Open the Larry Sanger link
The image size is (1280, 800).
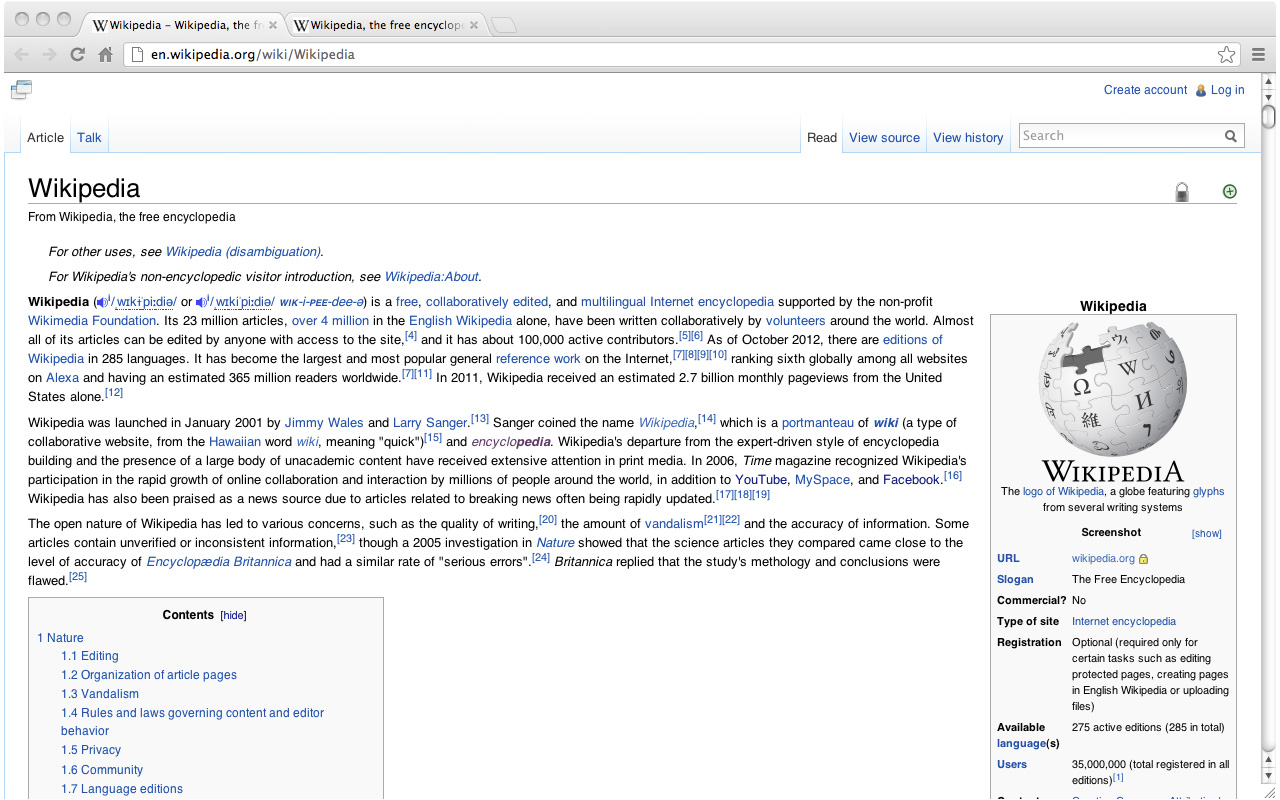[430, 423]
